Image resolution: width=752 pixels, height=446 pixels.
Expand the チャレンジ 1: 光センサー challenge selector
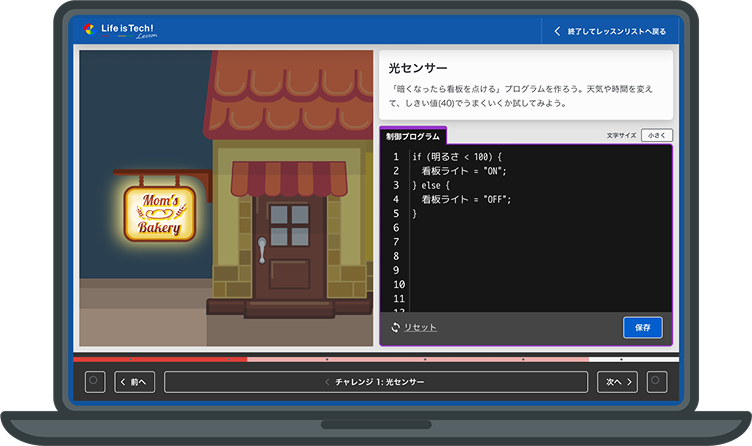click(x=375, y=382)
